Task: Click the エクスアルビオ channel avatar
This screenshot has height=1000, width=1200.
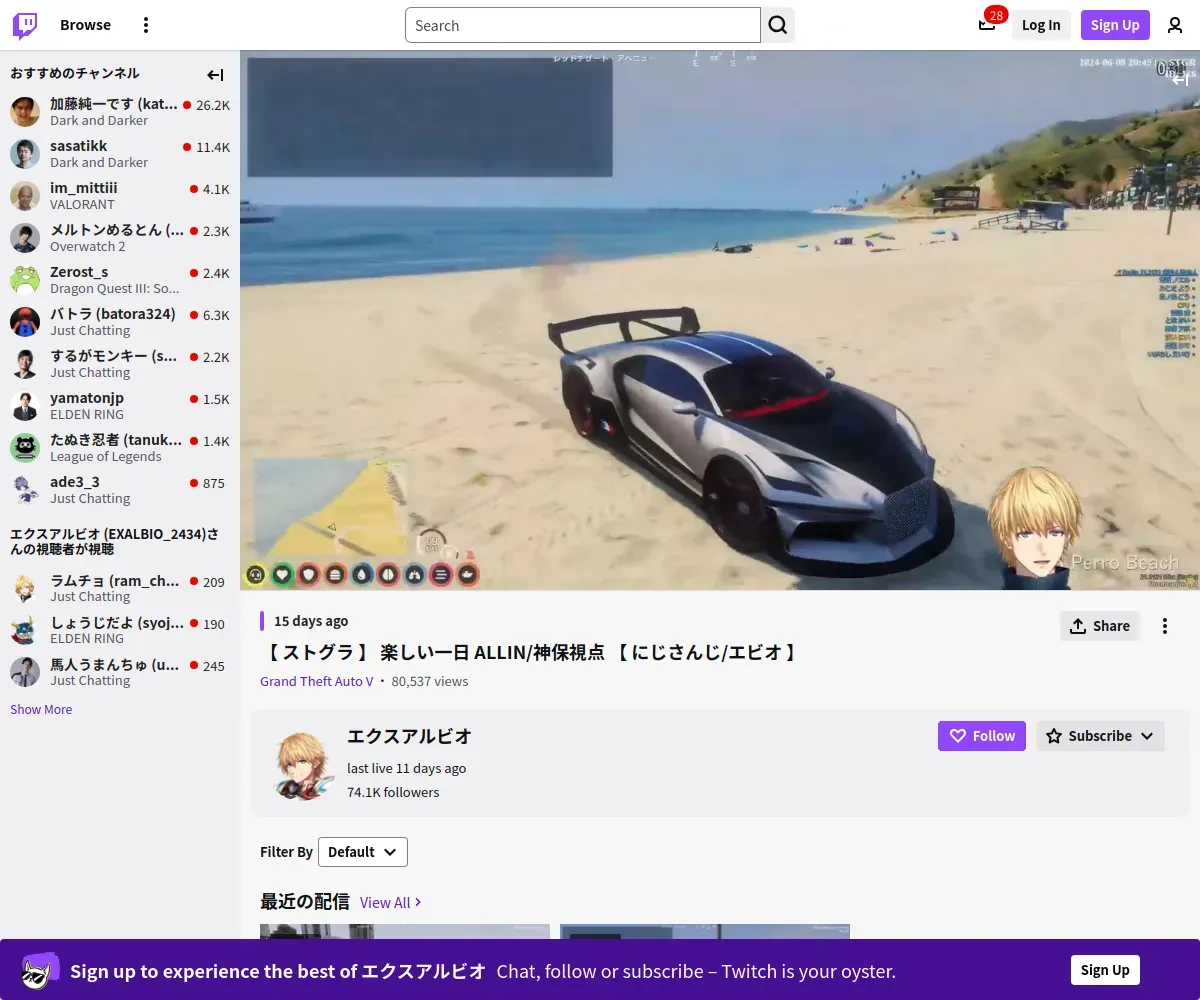Action: (x=302, y=763)
